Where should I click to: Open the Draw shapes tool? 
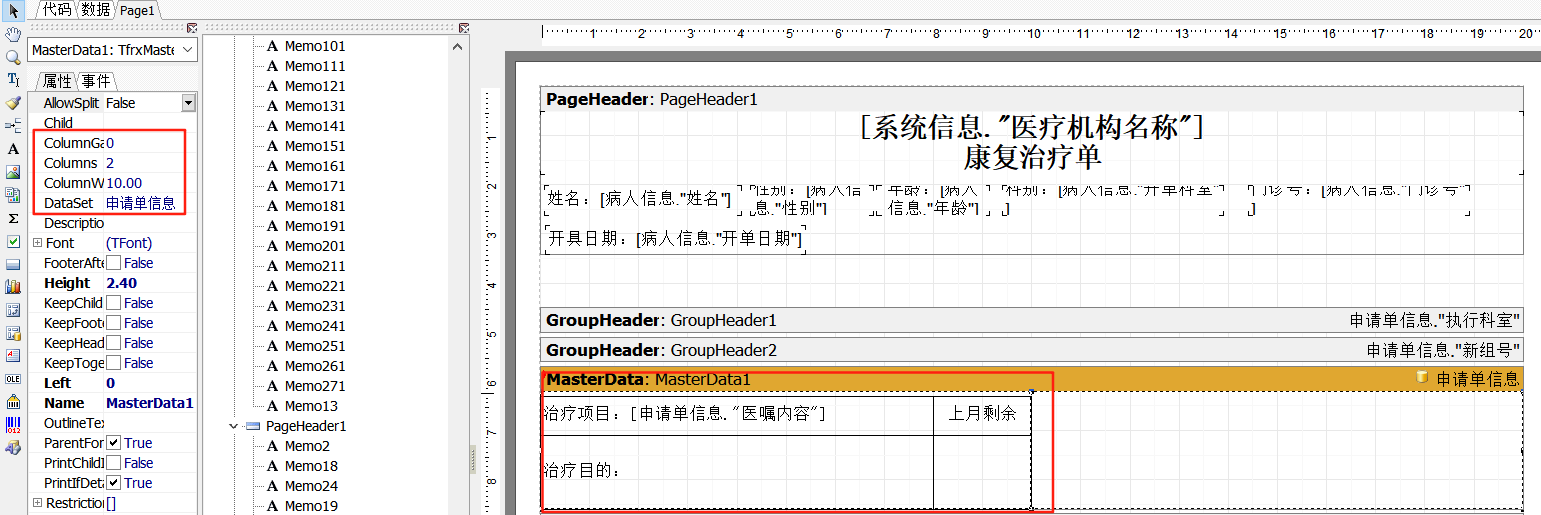(x=13, y=448)
